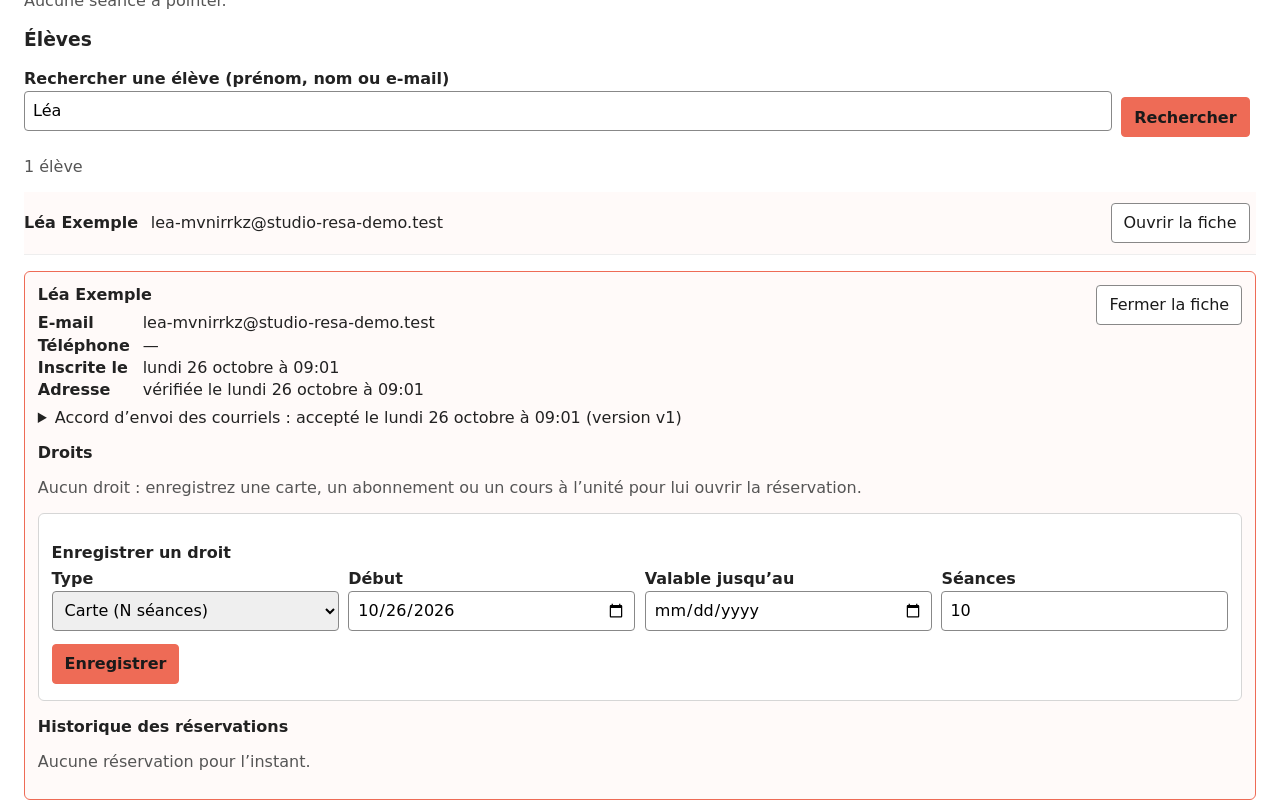Click the Rechercher une élève label
Screen dimensions: 1280x800
(236, 79)
